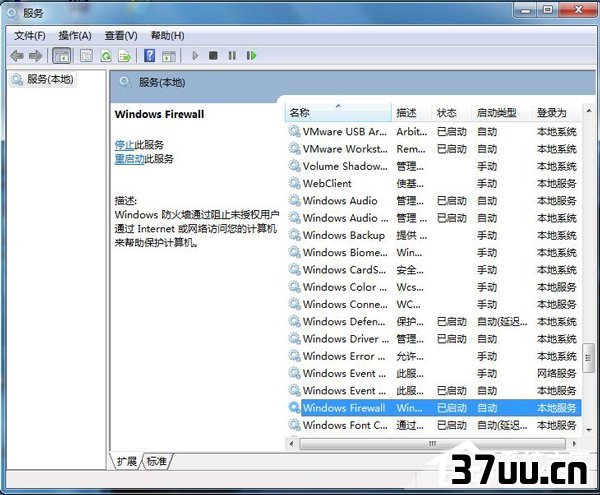
Task: Toggle the action pane toolbar icon
Action: pyautogui.click(x=169, y=56)
